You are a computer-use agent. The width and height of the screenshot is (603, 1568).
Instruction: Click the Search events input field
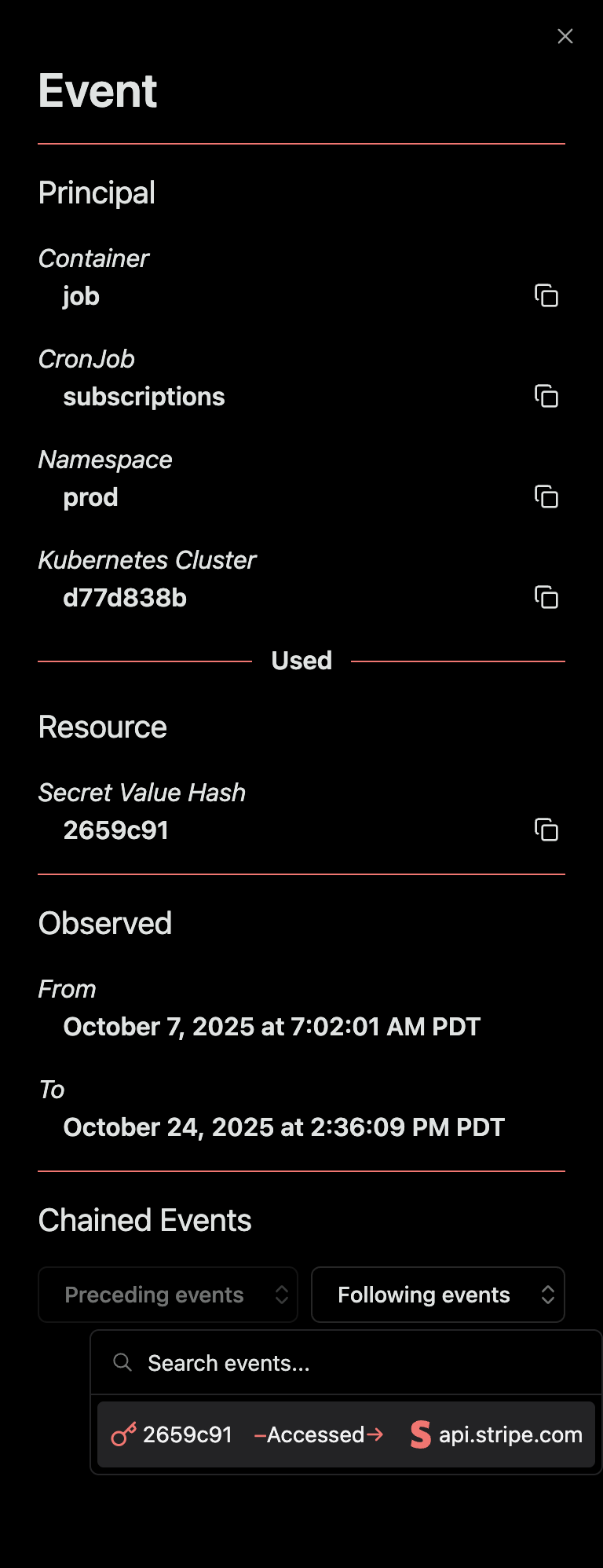coord(314,1363)
